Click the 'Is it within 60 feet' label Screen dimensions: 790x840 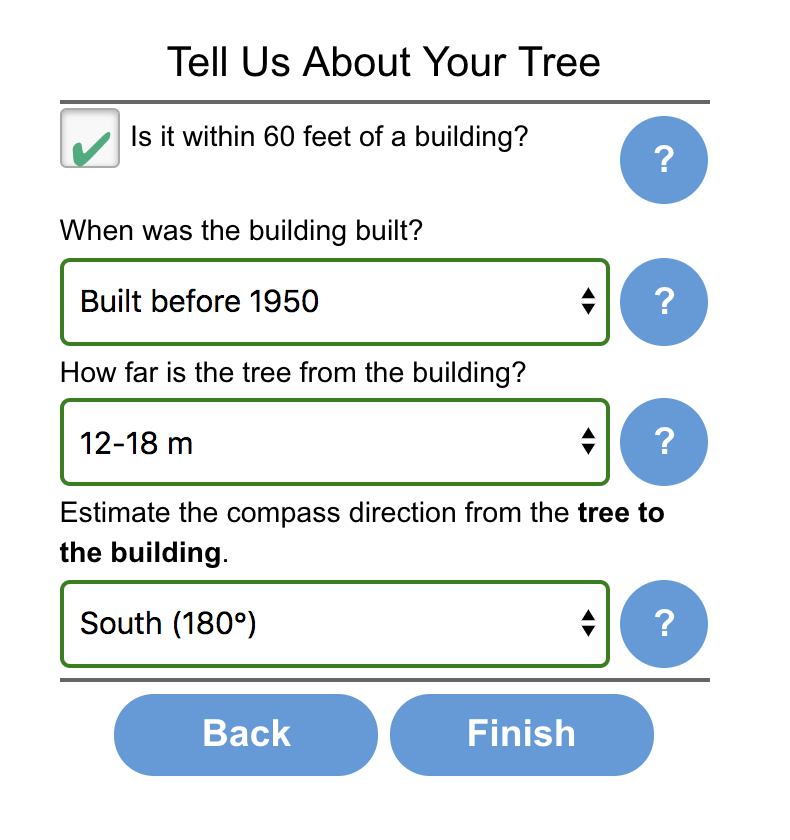click(329, 137)
